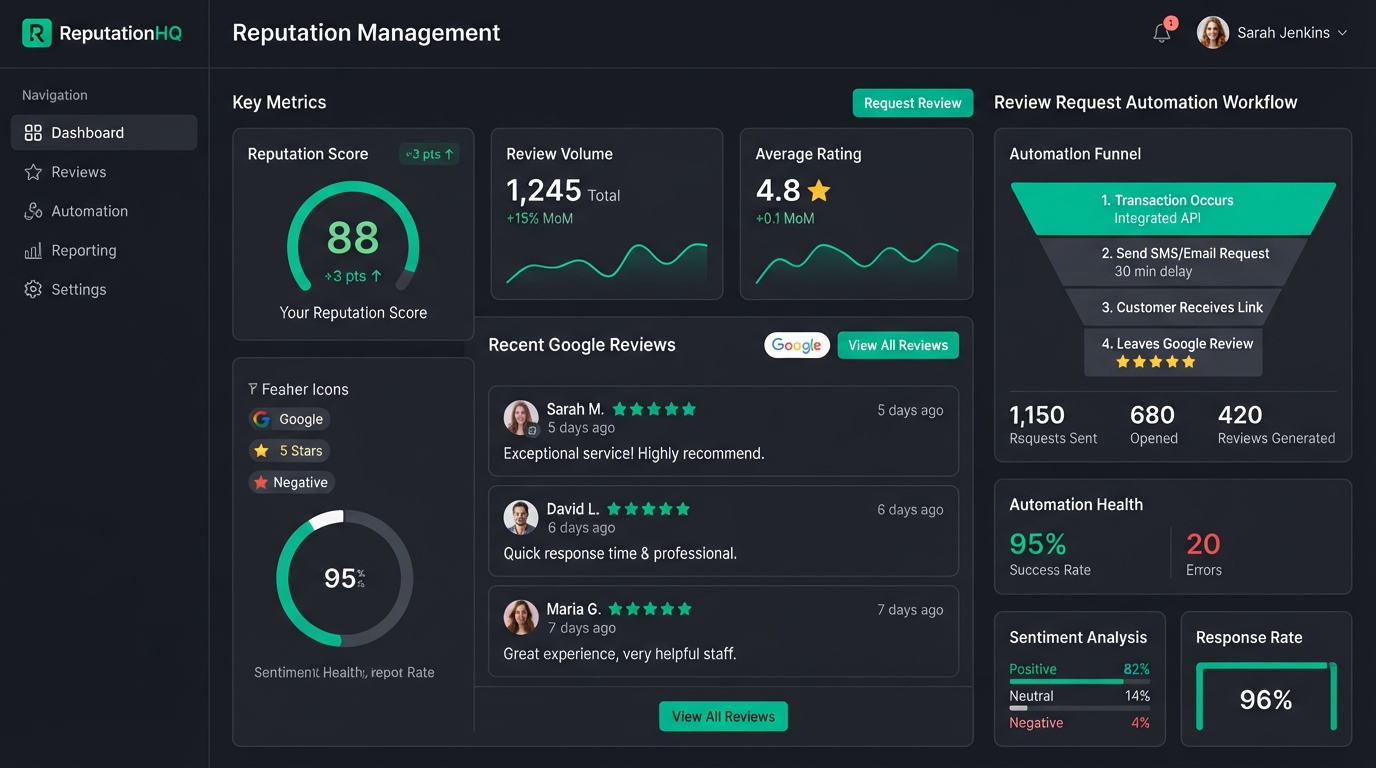Screen dimensions: 1376x768
Task: Click the Google G icon in filter chip
Action: tap(262, 419)
